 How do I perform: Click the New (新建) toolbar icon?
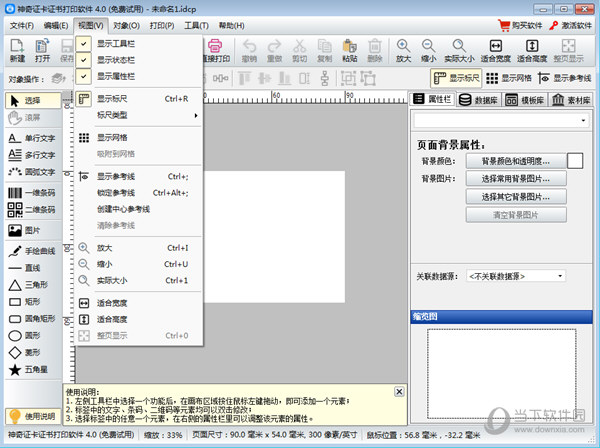[x=17, y=51]
